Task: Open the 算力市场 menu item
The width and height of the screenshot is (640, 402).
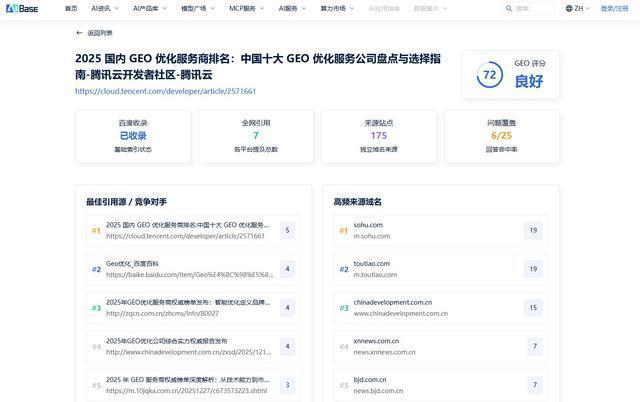Action: click(x=336, y=8)
